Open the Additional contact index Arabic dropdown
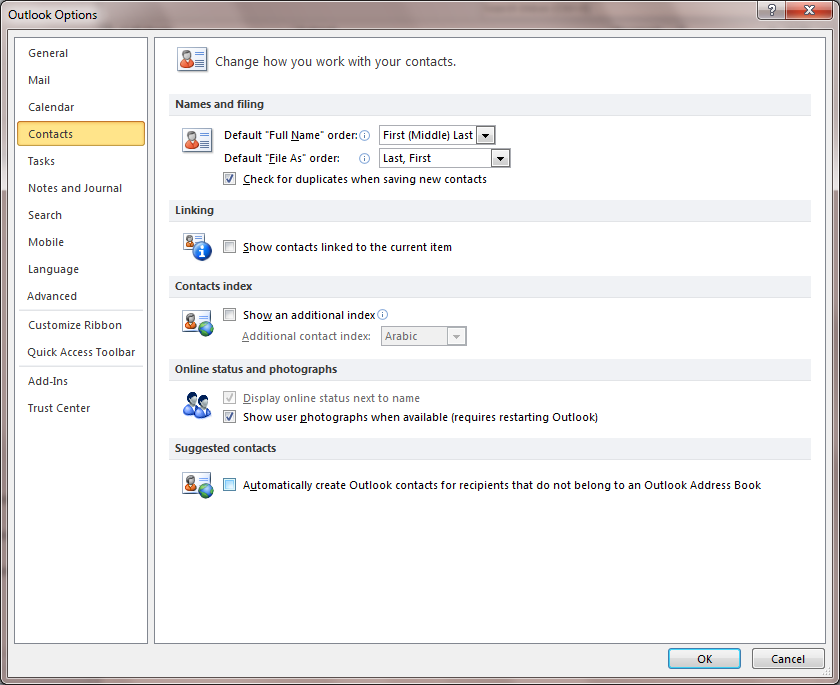840x685 pixels. point(457,336)
